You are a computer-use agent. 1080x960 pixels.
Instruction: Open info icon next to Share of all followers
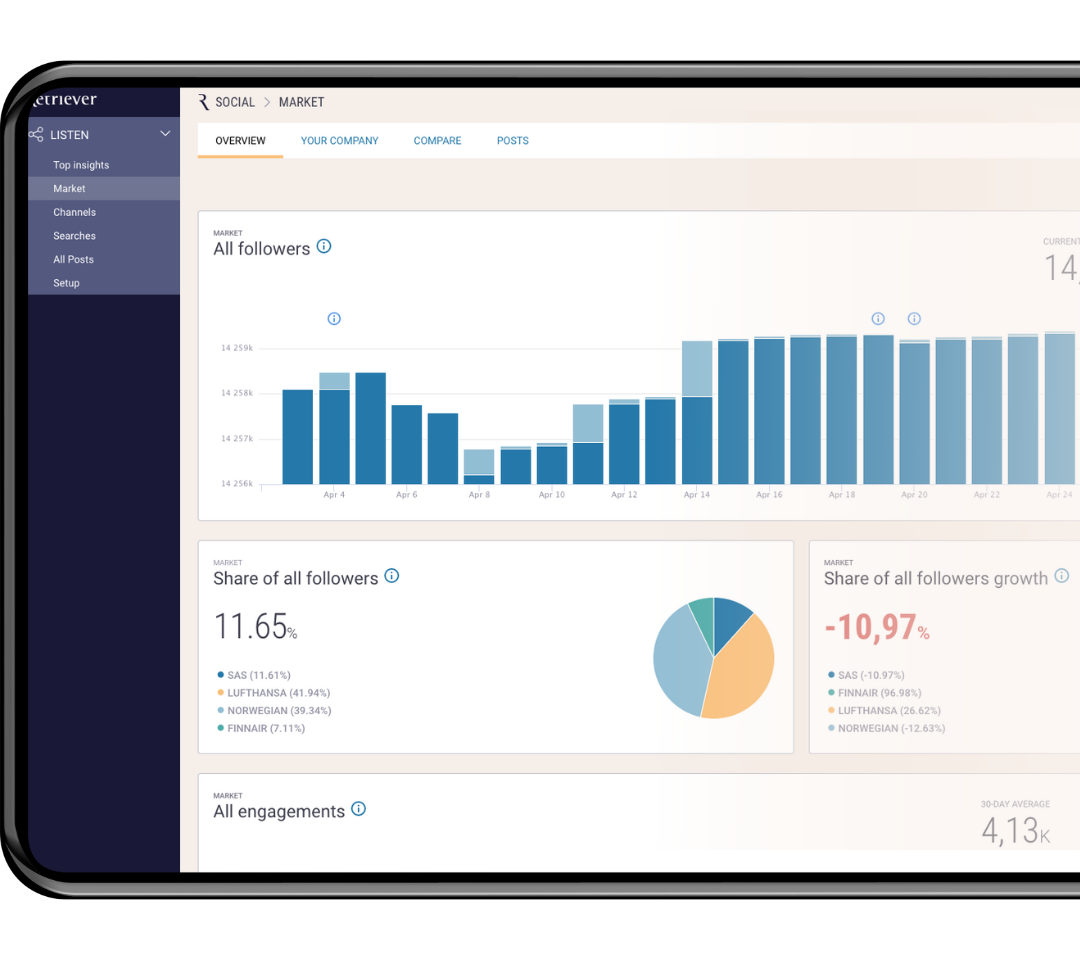pos(392,576)
